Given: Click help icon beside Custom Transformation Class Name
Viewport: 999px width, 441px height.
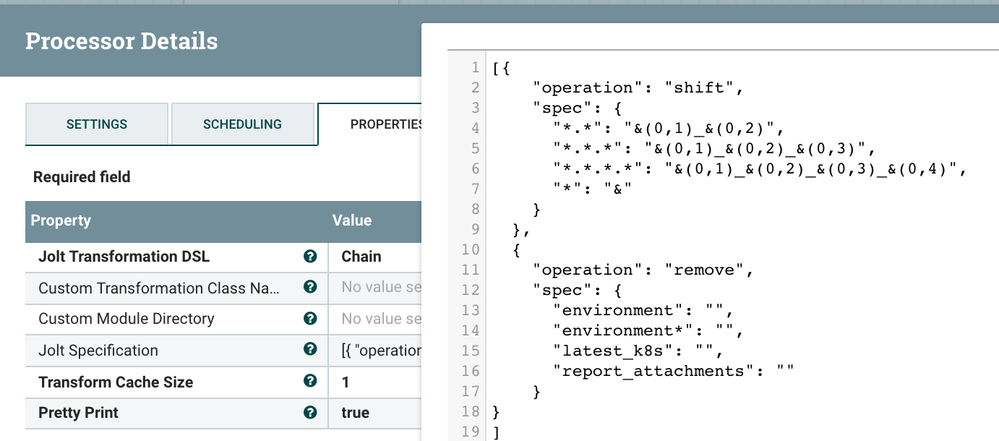Looking at the screenshot, I should click(x=310, y=288).
